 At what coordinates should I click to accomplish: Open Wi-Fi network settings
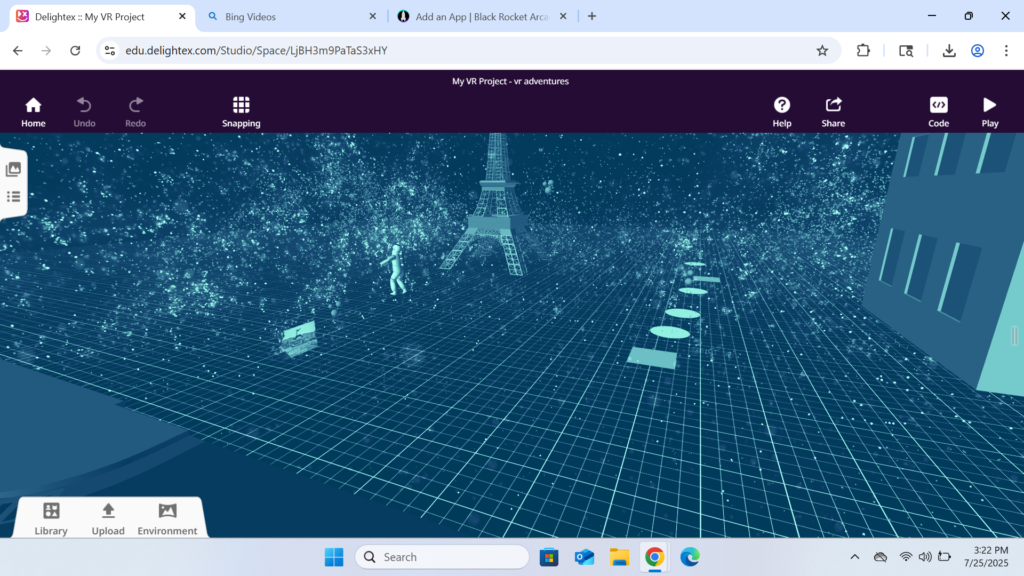(x=905, y=557)
